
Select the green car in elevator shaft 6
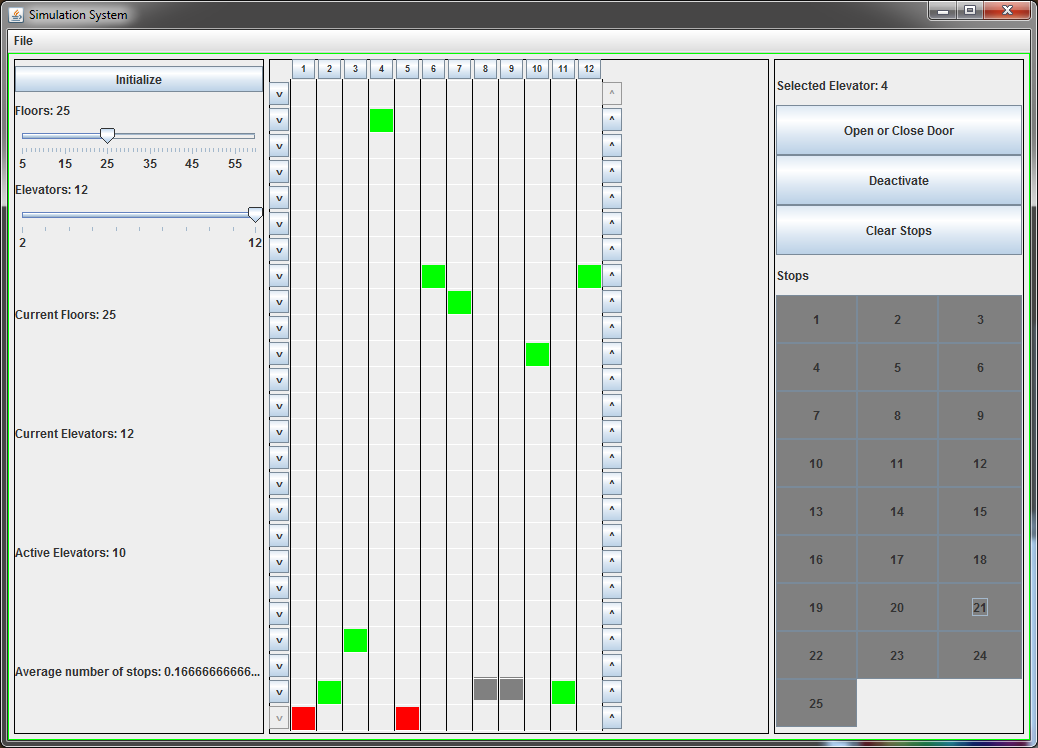coord(434,276)
